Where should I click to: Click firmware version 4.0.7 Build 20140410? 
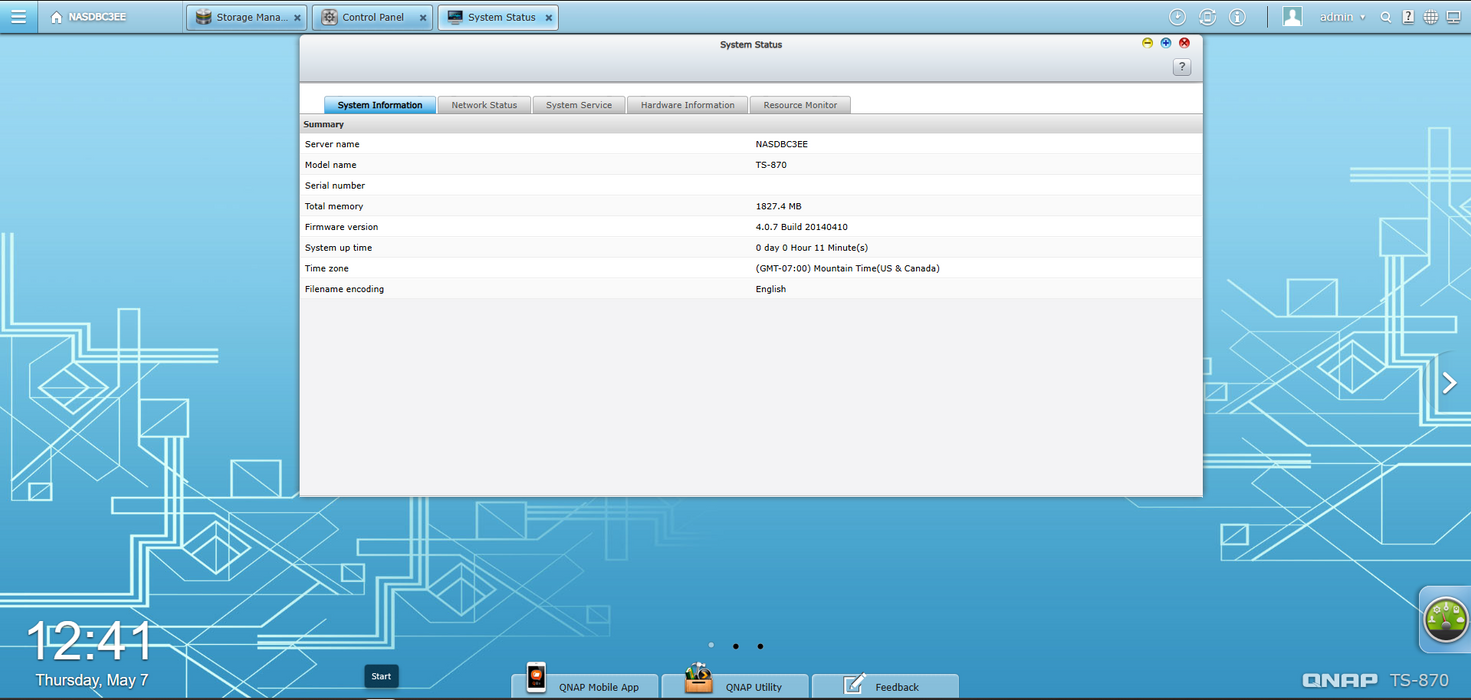tap(801, 227)
